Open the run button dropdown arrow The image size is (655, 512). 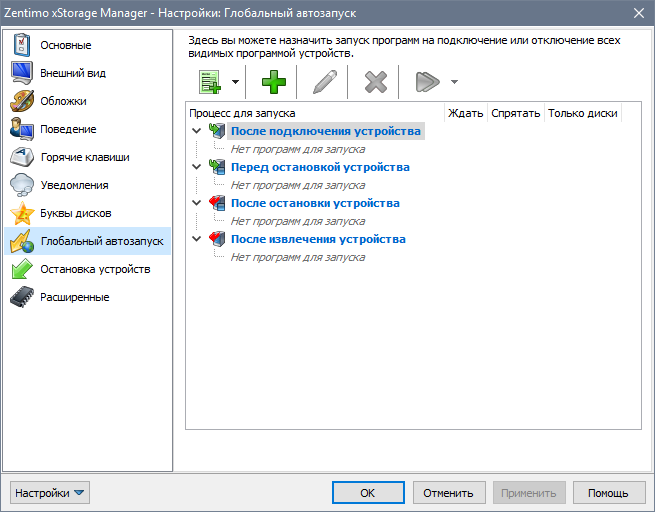[x=454, y=82]
